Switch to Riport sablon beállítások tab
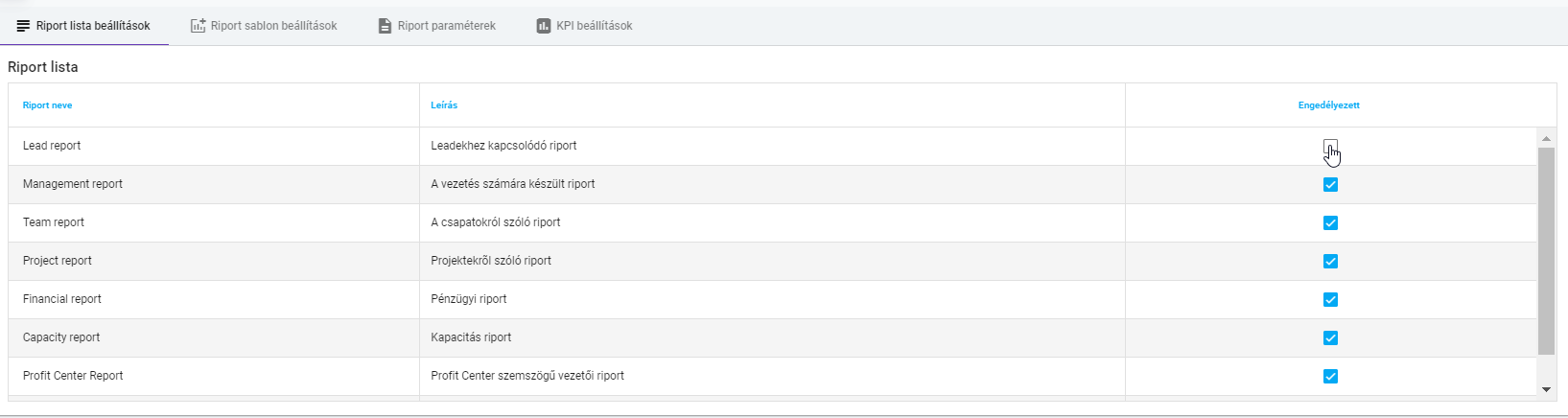Viewport: 1568px width, 418px height. (x=264, y=26)
